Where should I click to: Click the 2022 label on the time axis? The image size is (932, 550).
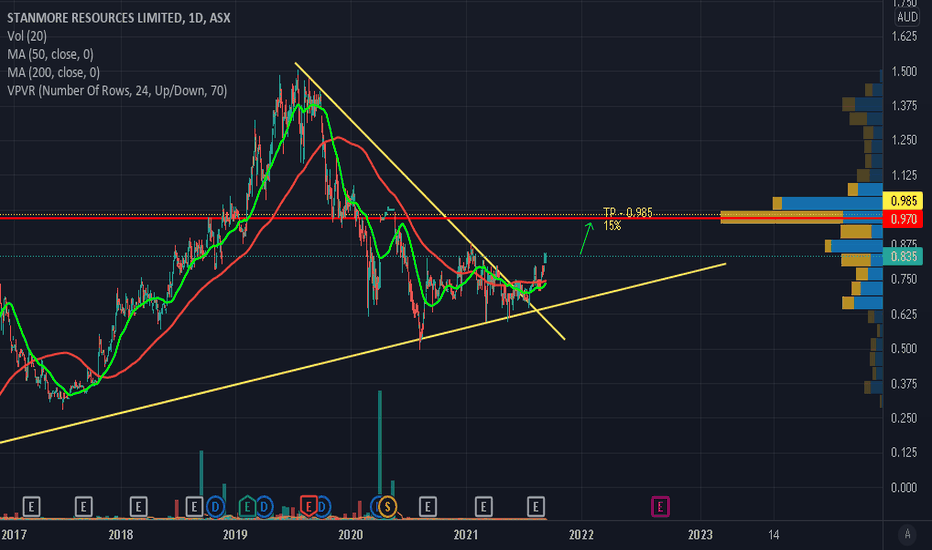click(x=581, y=535)
